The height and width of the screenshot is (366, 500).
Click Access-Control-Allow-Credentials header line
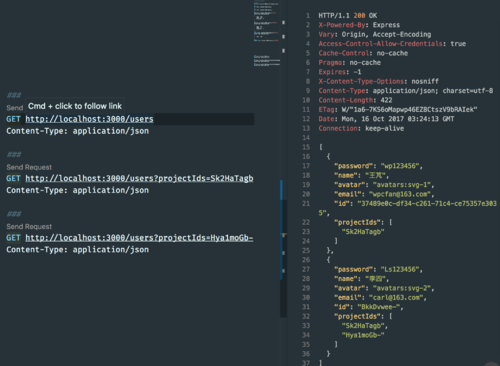392,44
